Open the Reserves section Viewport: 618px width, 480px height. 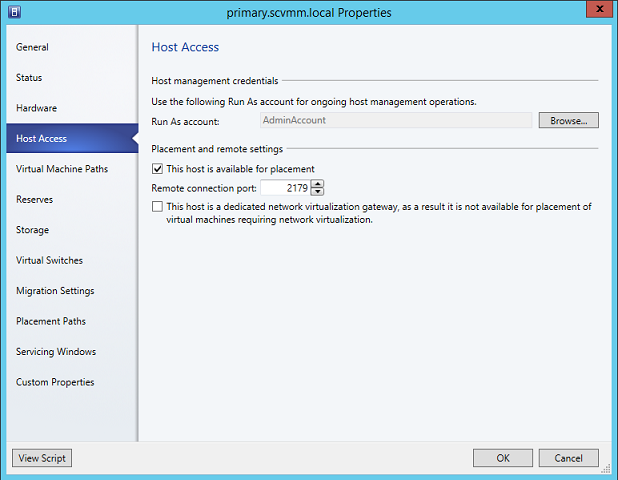click(x=35, y=199)
